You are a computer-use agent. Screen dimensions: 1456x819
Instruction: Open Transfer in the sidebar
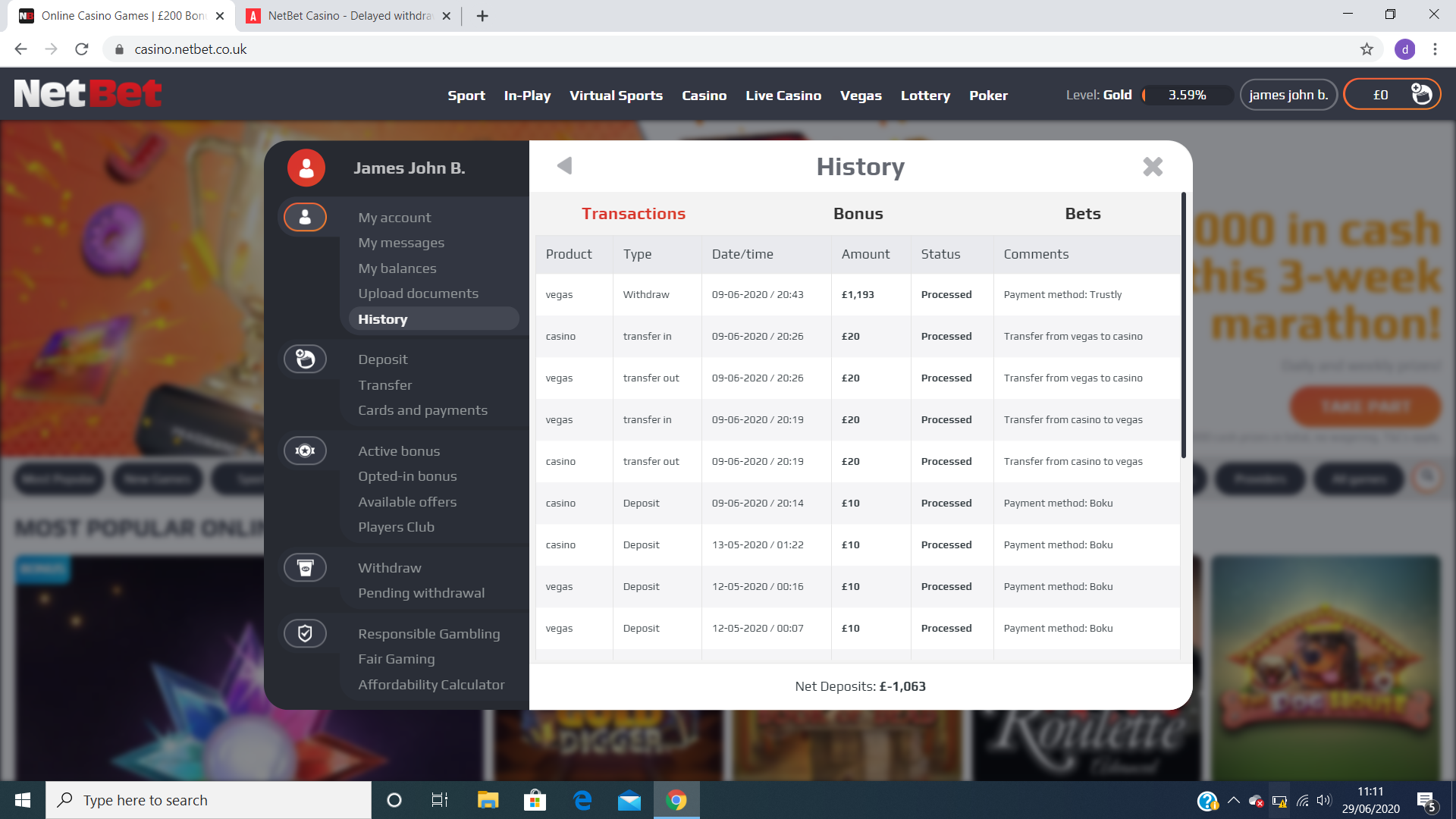(x=385, y=385)
